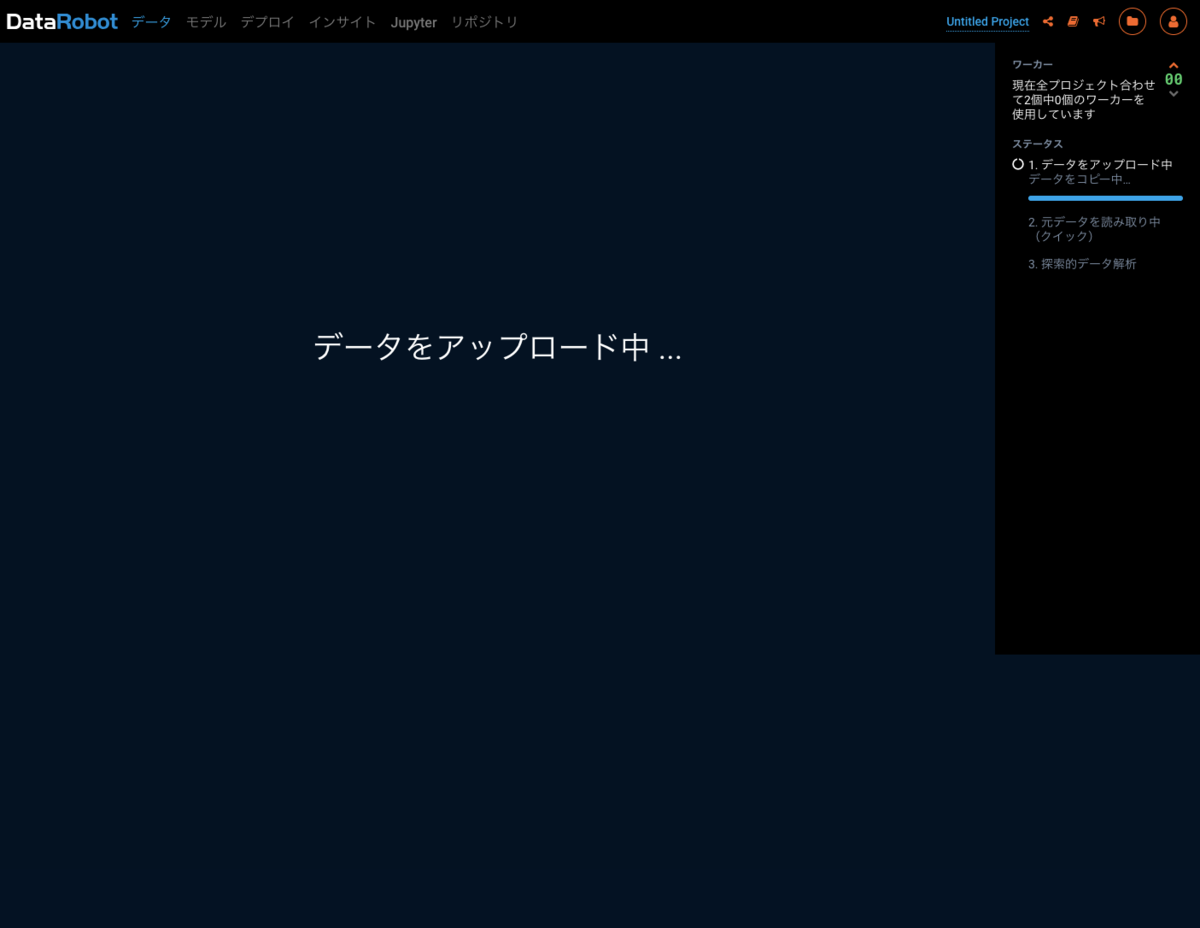Increase worker count with up arrow
The image size is (1200, 928).
tap(1174, 66)
